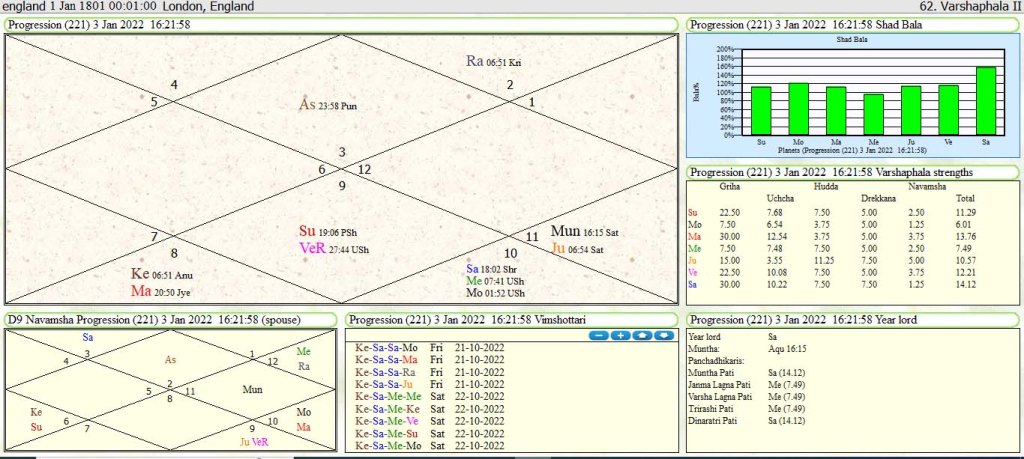Click the plus button in Vimshottari panel
The height and width of the screenshot is (459, 1024).
coord(619,335)
